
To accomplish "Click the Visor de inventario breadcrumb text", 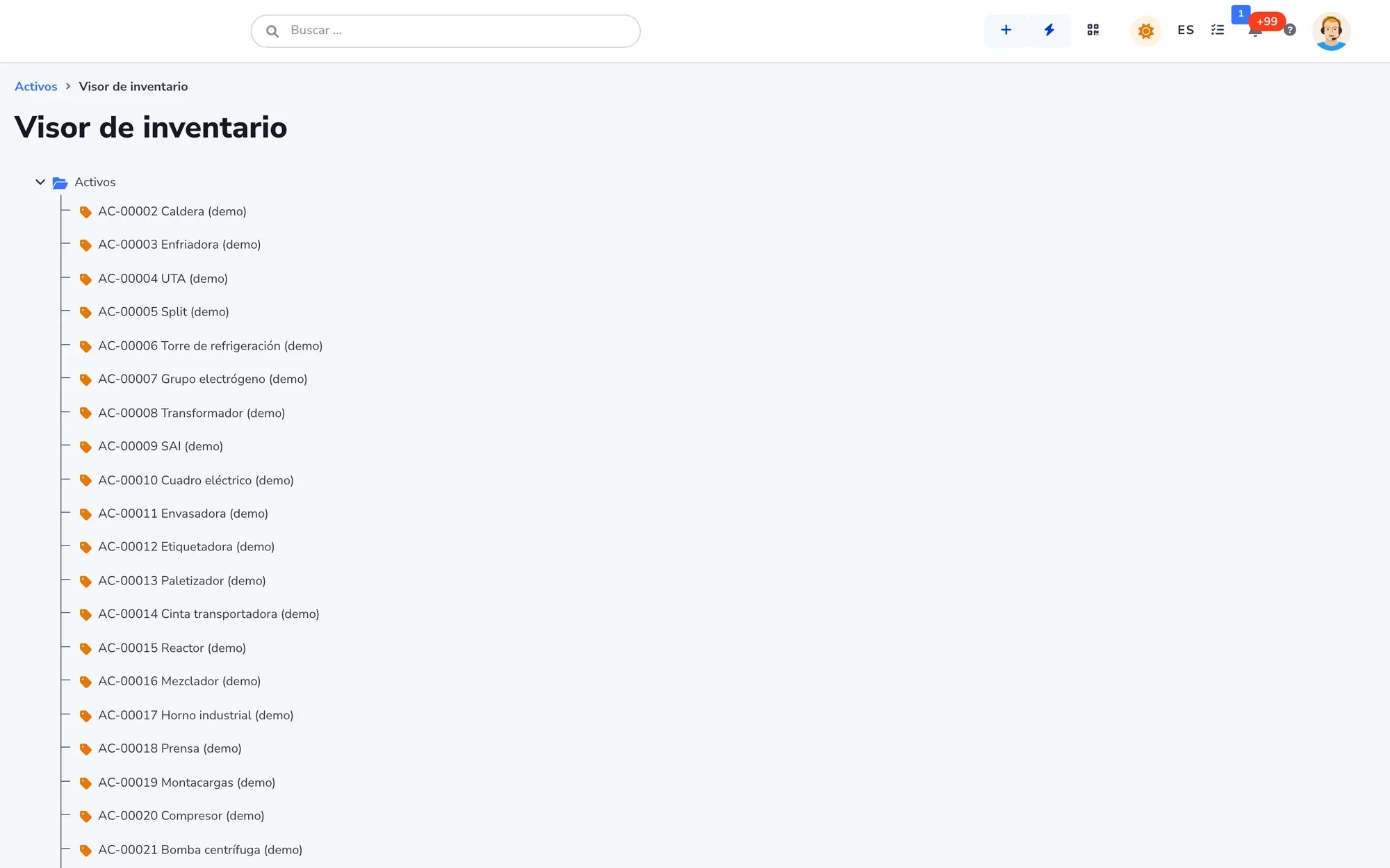I will point(133,86).
